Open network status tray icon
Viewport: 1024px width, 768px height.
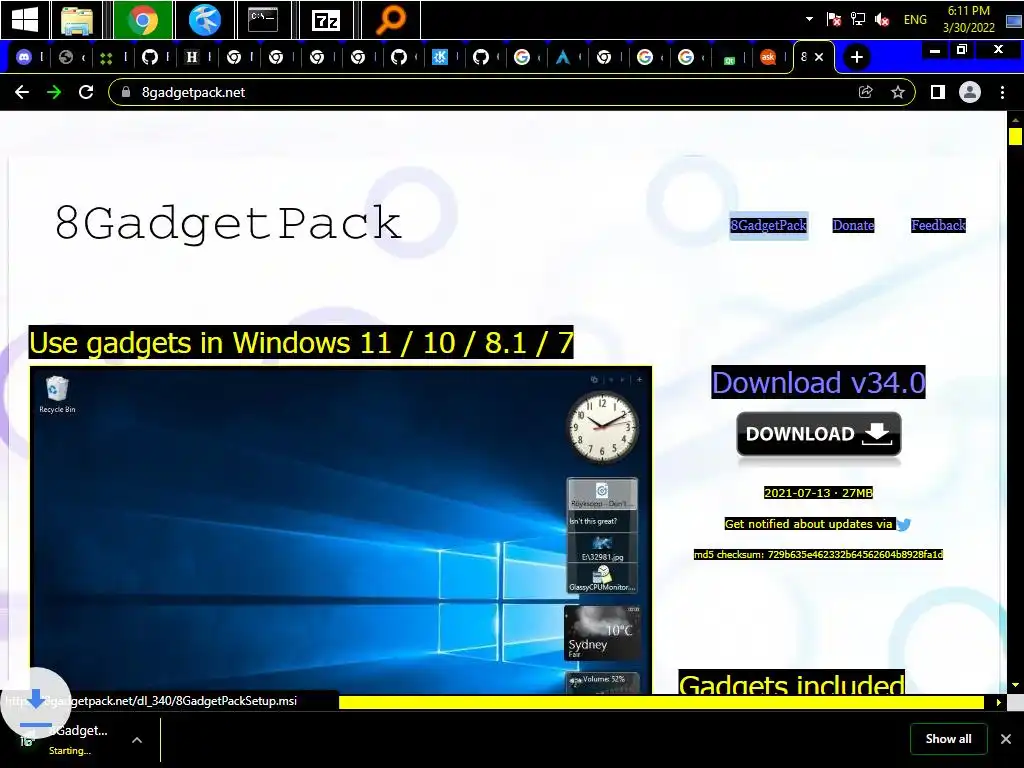click(857, 20)
